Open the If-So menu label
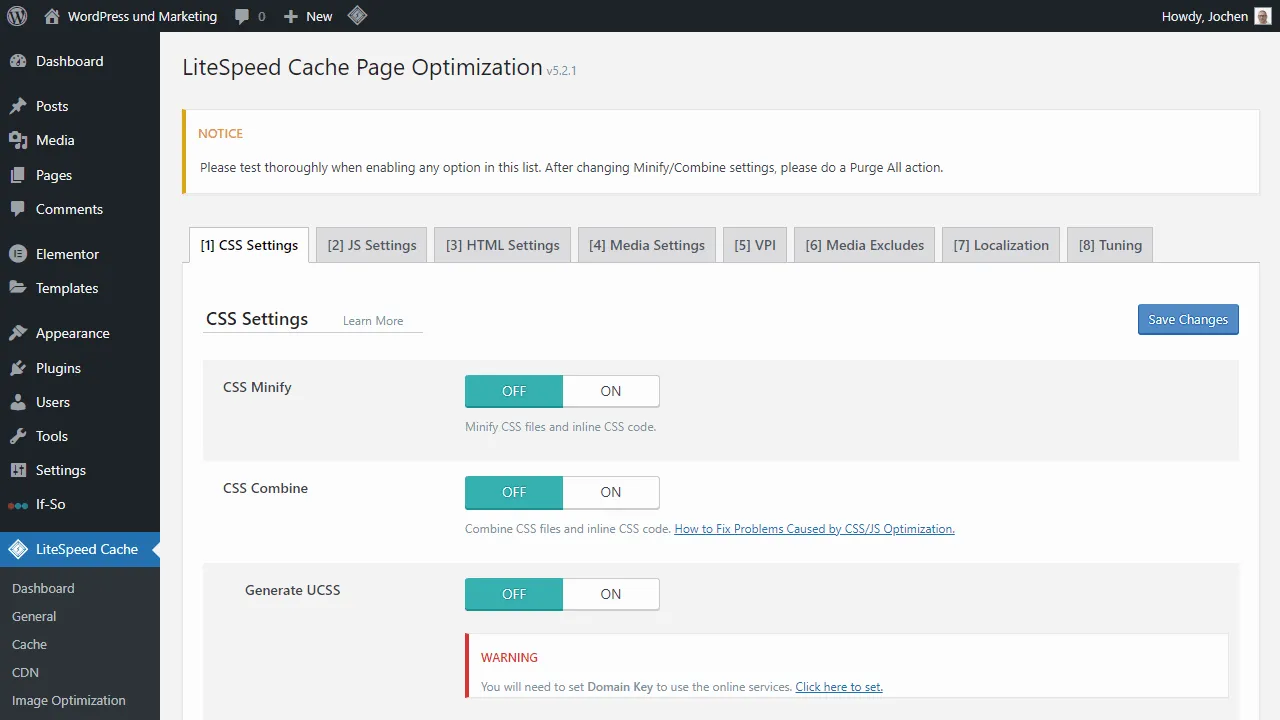This screenshot has height=720, width=1280. [51, 504]
